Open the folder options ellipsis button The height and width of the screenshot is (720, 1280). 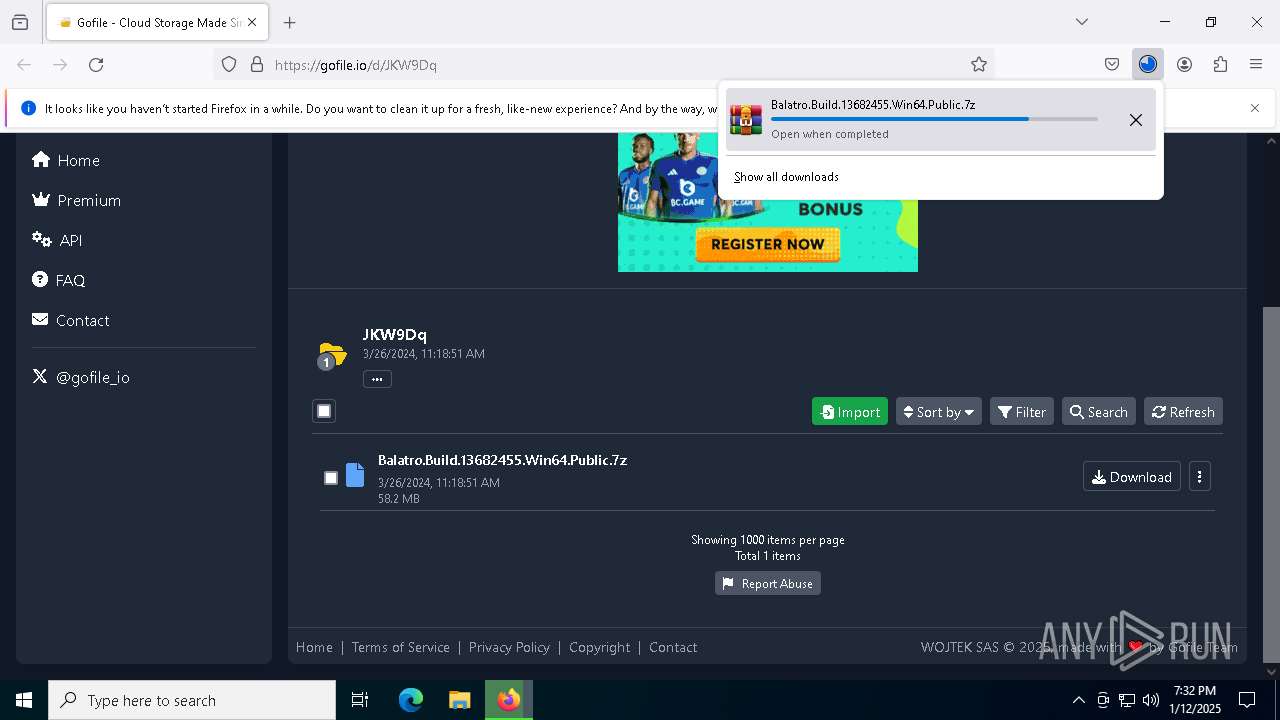(x=377, y=379)
